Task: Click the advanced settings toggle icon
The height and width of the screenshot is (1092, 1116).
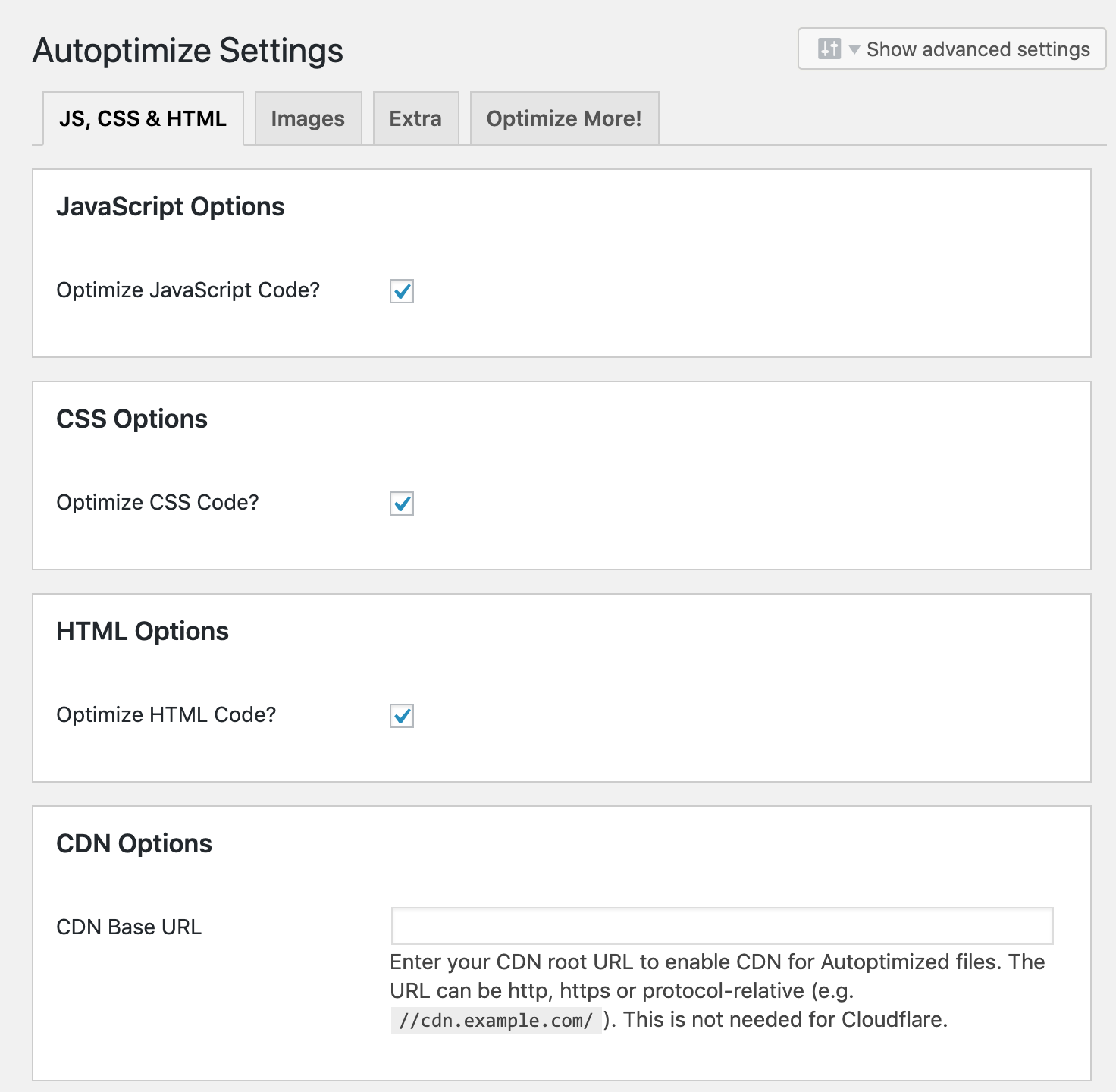Action: click(829, 49)
